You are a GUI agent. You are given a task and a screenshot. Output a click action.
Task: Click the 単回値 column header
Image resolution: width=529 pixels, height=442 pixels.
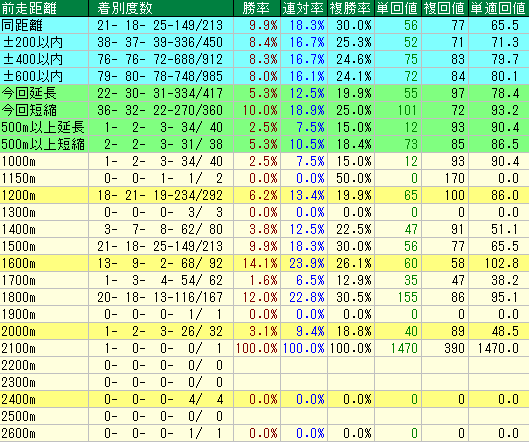pos(398,8)
